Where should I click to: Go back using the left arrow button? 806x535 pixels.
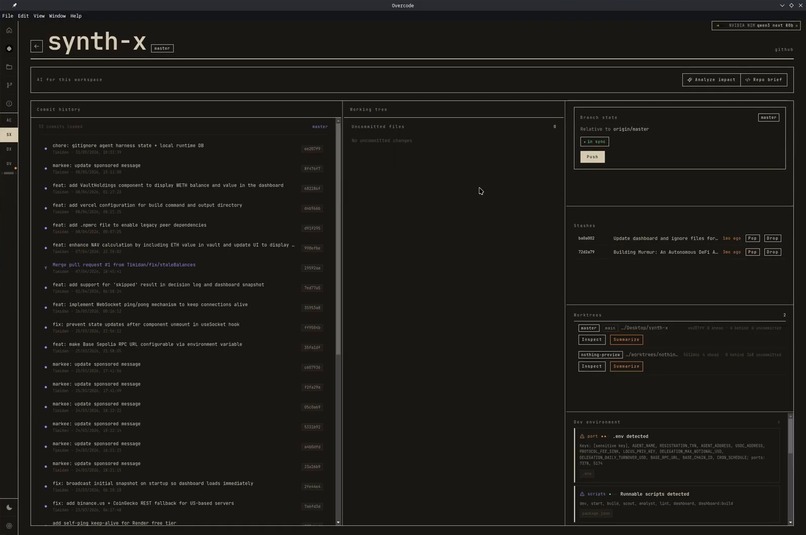36,46
